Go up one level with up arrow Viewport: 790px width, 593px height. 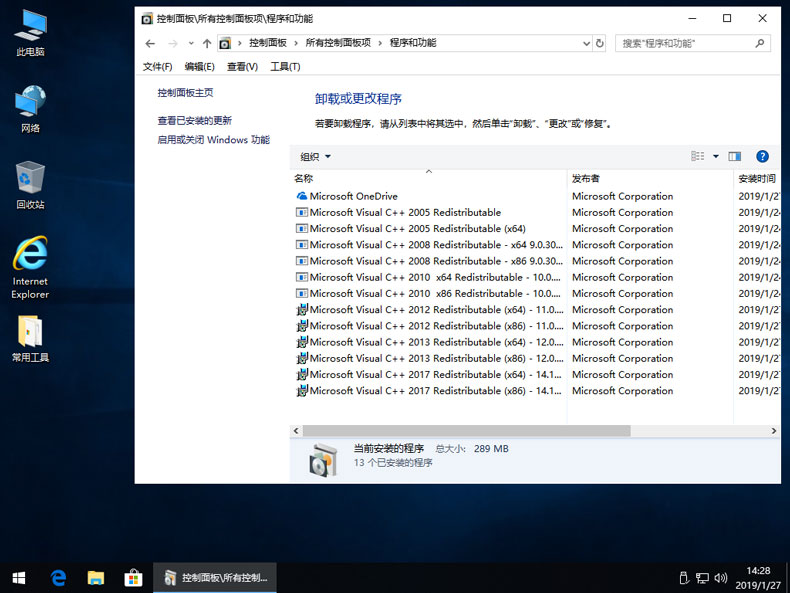207,43
